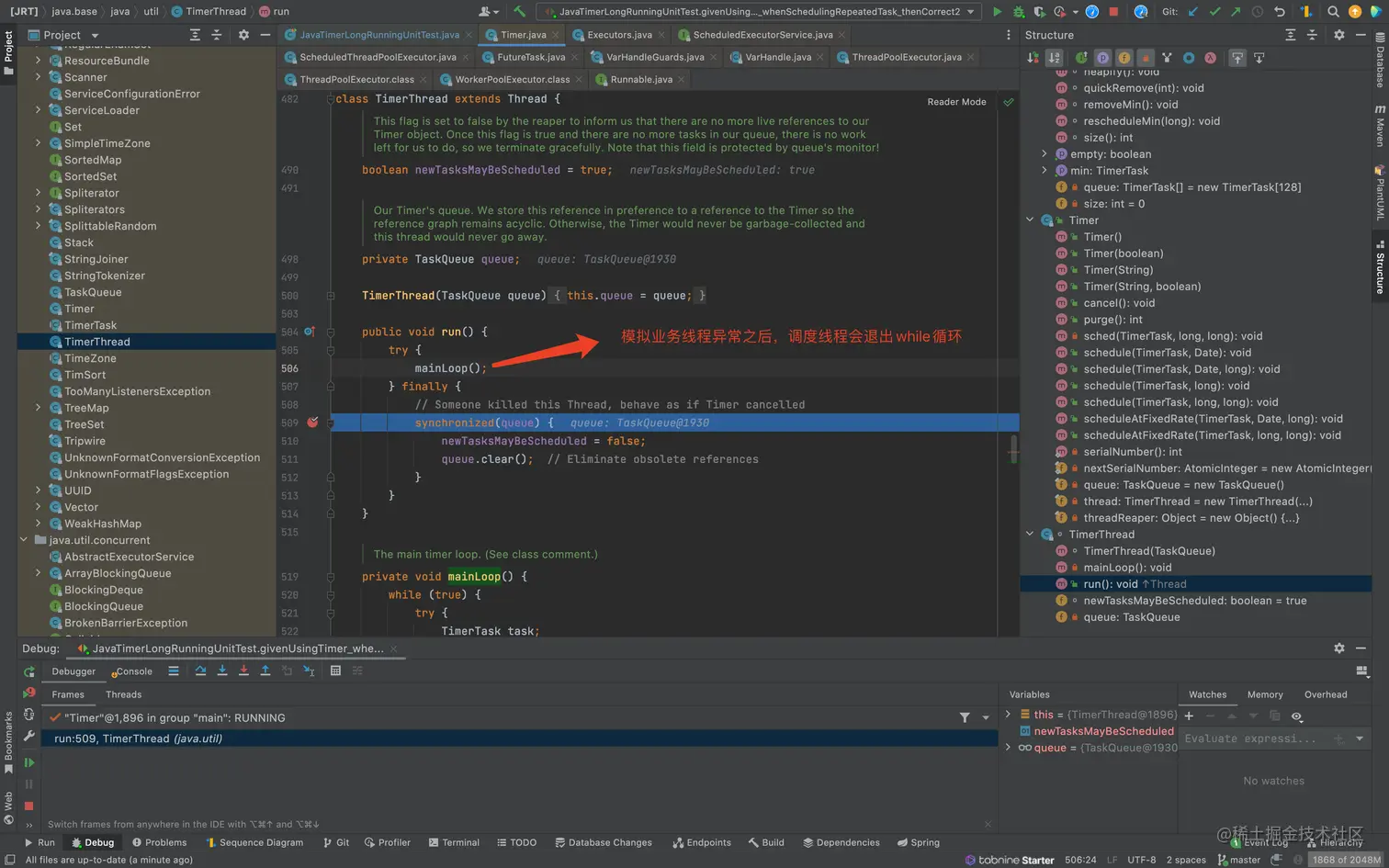Click the Build hammer icon
Image resolution: width=1389 pixels, height=868 pixels.
pyautogui.click(x=520, y=12)
